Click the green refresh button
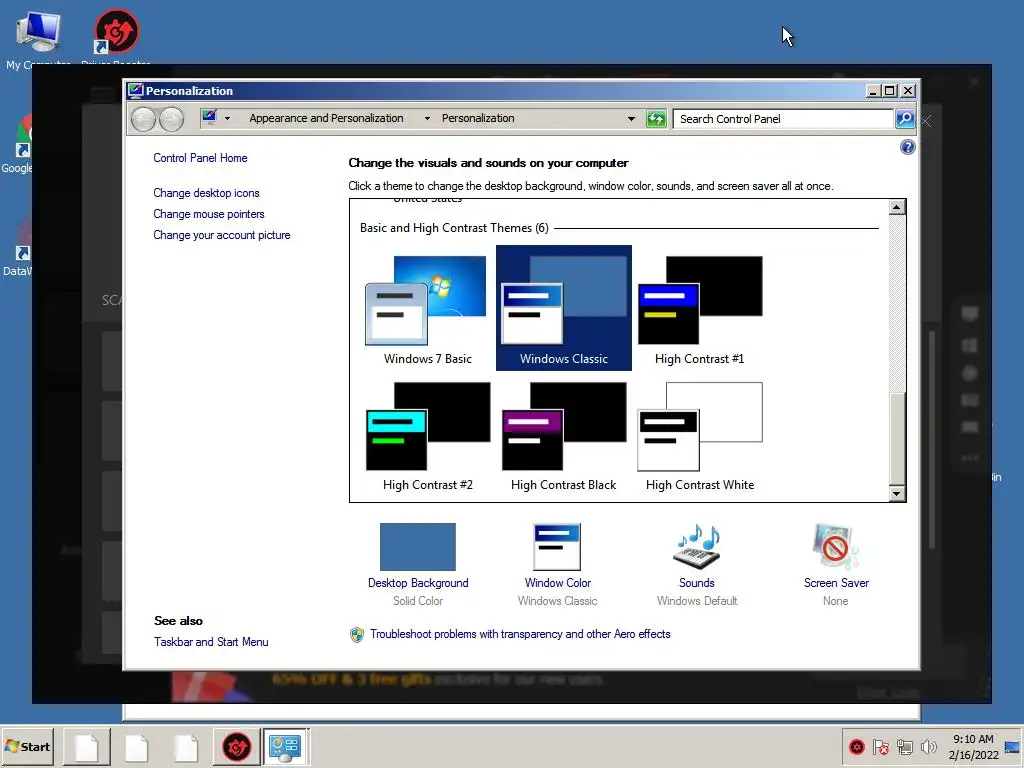Viewport: 1024px width, 768px height. point(656,119)
